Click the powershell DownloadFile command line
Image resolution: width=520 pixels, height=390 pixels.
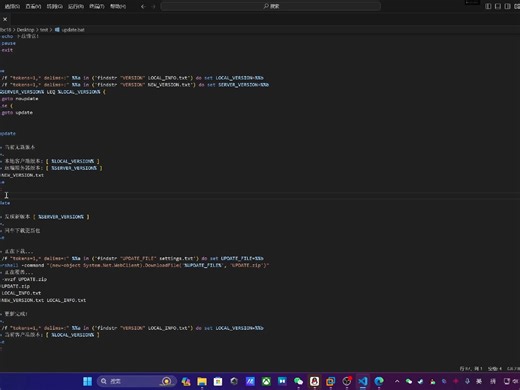tap(135, 265)
